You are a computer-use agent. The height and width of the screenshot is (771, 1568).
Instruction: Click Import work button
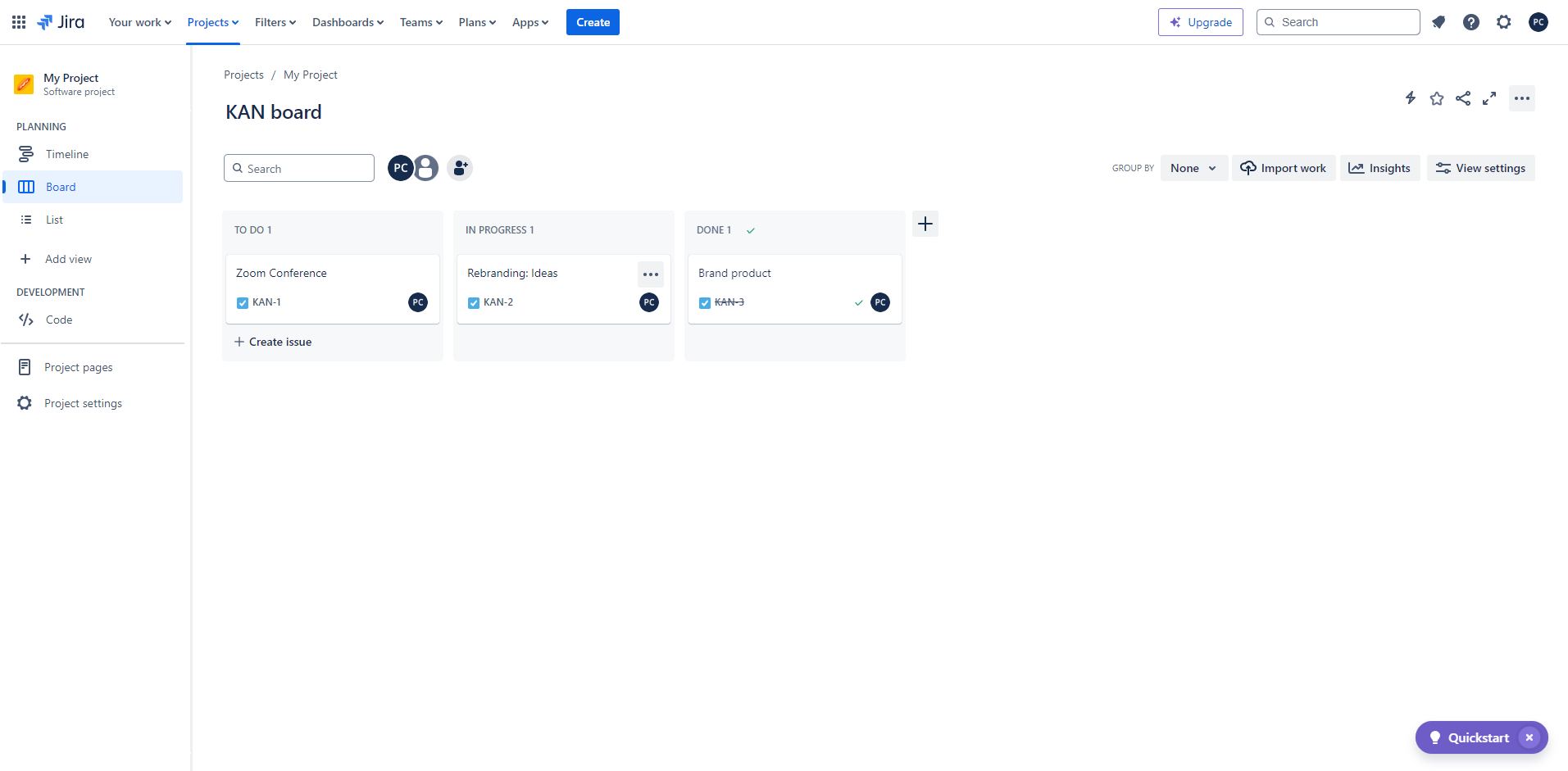click(1284, 168)
